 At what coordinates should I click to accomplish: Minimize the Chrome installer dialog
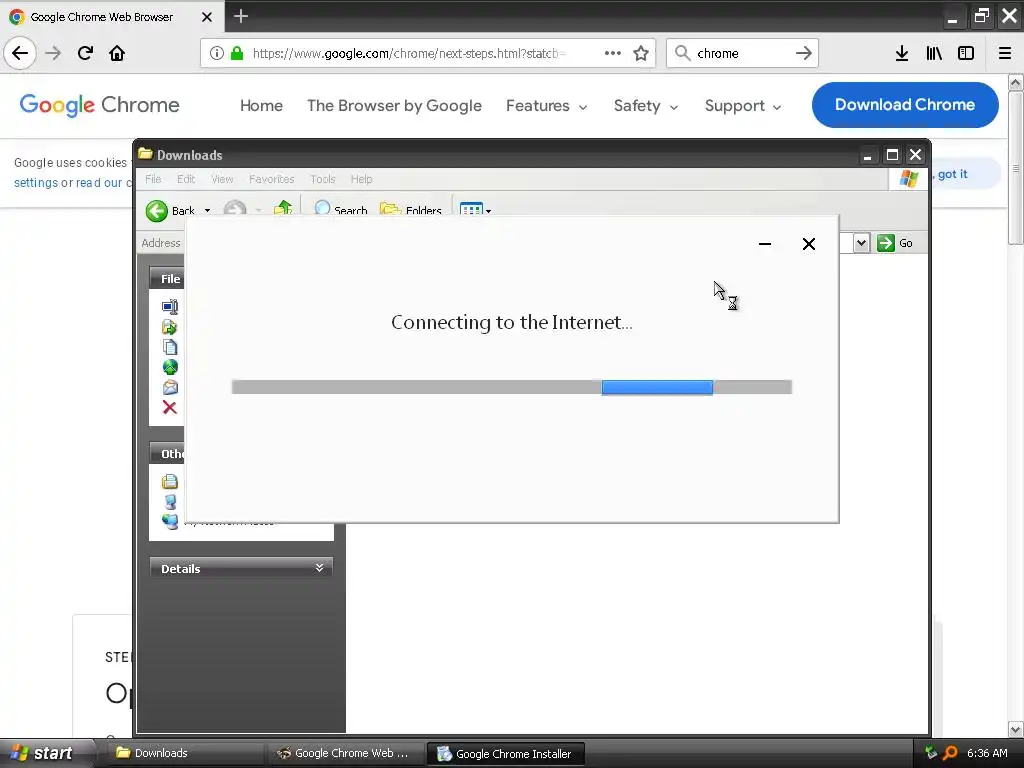(x=765, y=244)
